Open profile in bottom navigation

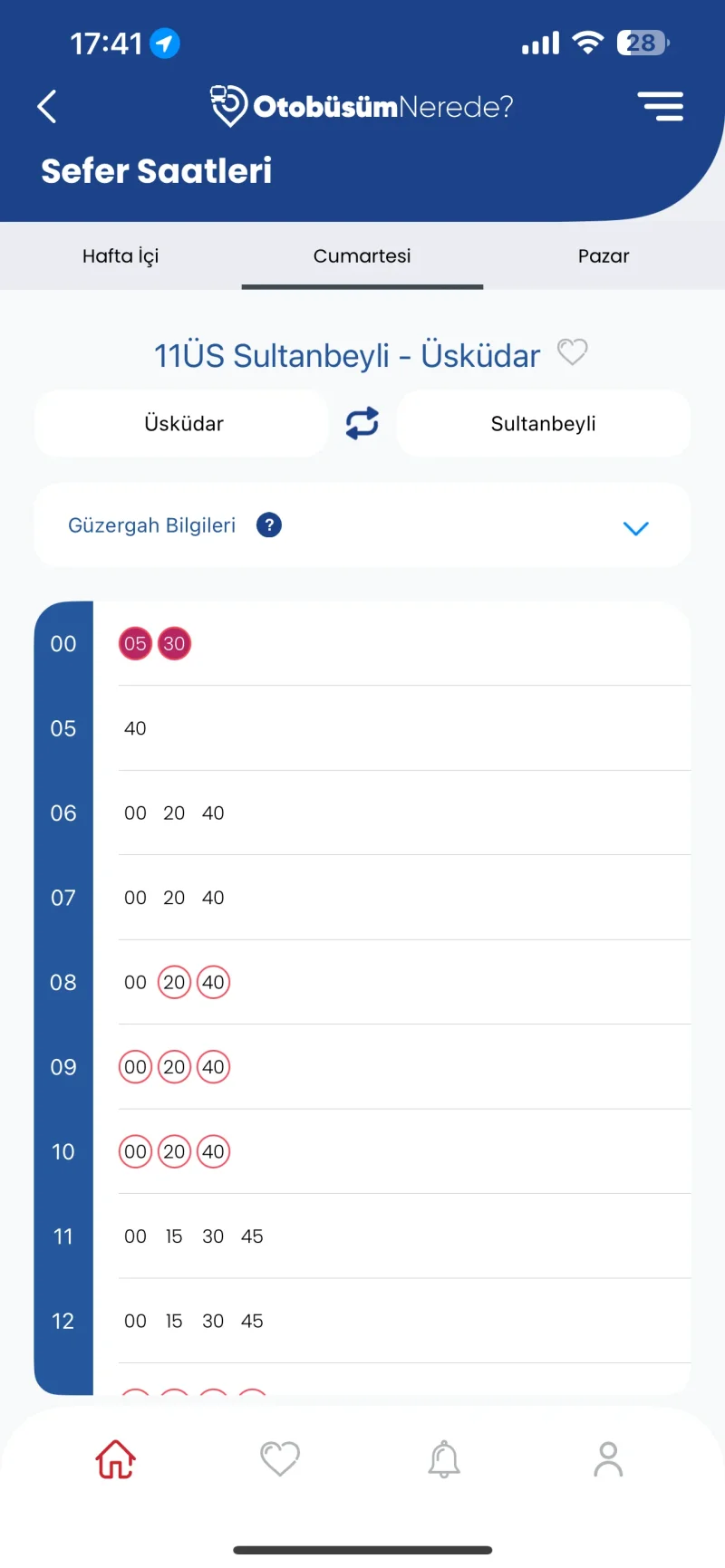click(x=608, y=1459)
